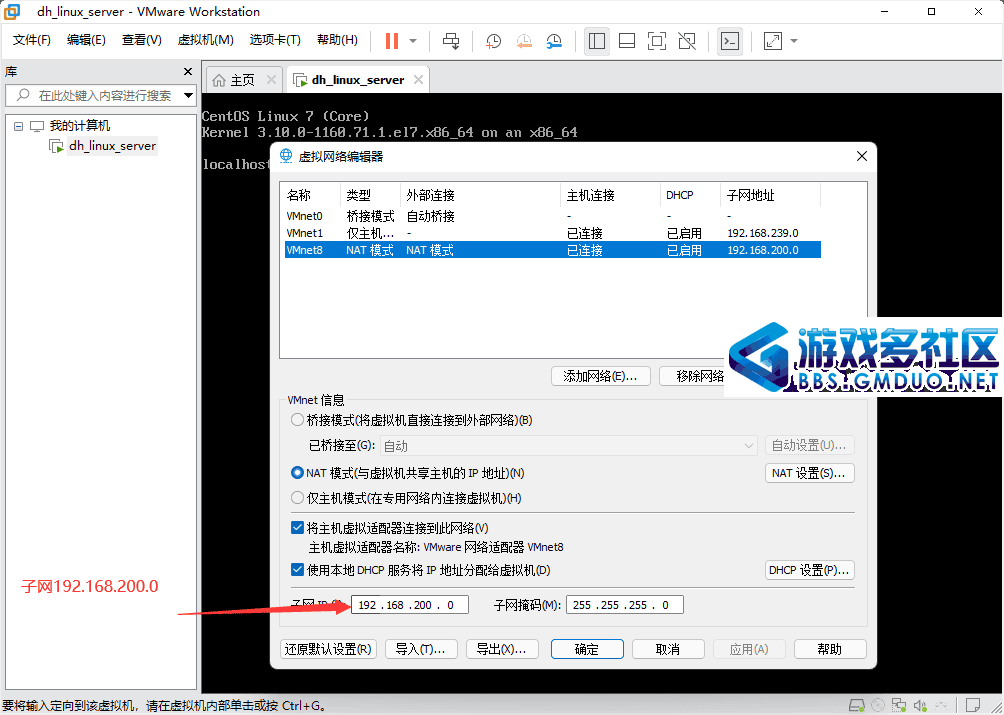Image resolution: width=1004 pixels, height=715 pixels.
Task: Take a snapshot with the clock-plus icon
Action: pos(493,41)
